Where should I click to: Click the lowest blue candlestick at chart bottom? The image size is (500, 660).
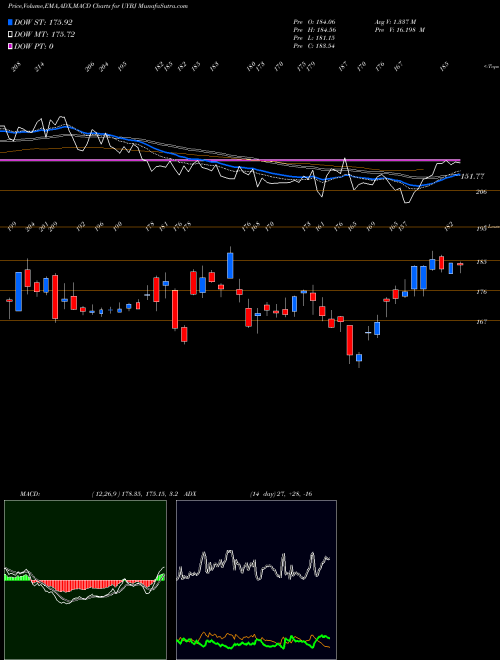coord(359,358)
